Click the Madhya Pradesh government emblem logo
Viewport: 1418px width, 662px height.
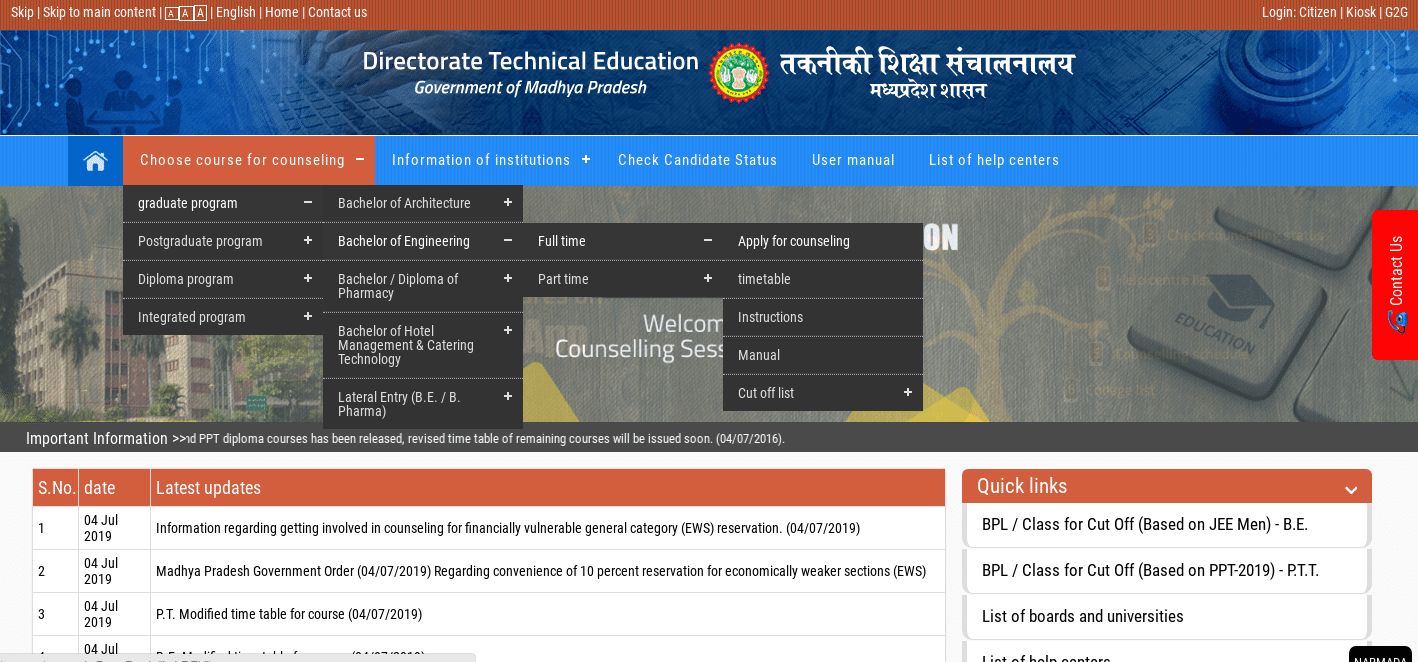pos(739,72)
